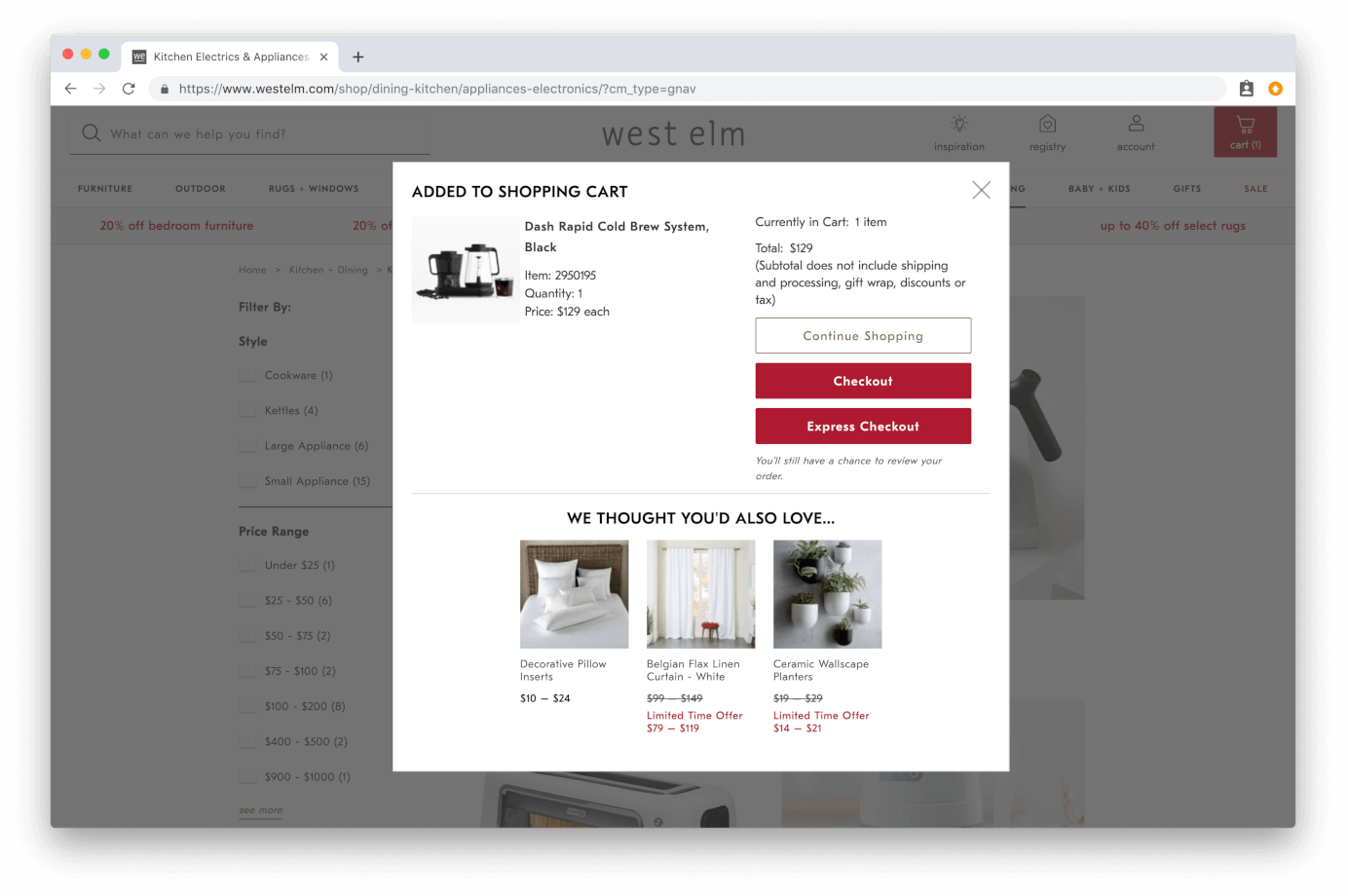Check the Kettles (4) filter
This screenshot has height=896, width=1348.
pyautogui.click(x=248, y=410)
